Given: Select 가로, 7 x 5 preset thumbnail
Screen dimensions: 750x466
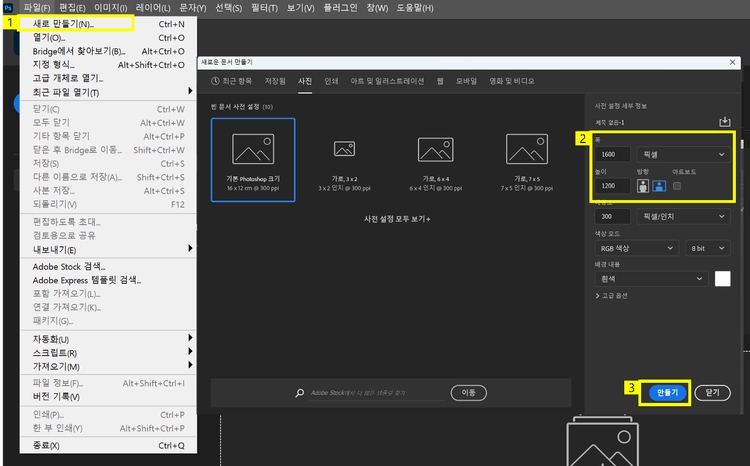Looking at the screenshot, I should coord(527,160).
